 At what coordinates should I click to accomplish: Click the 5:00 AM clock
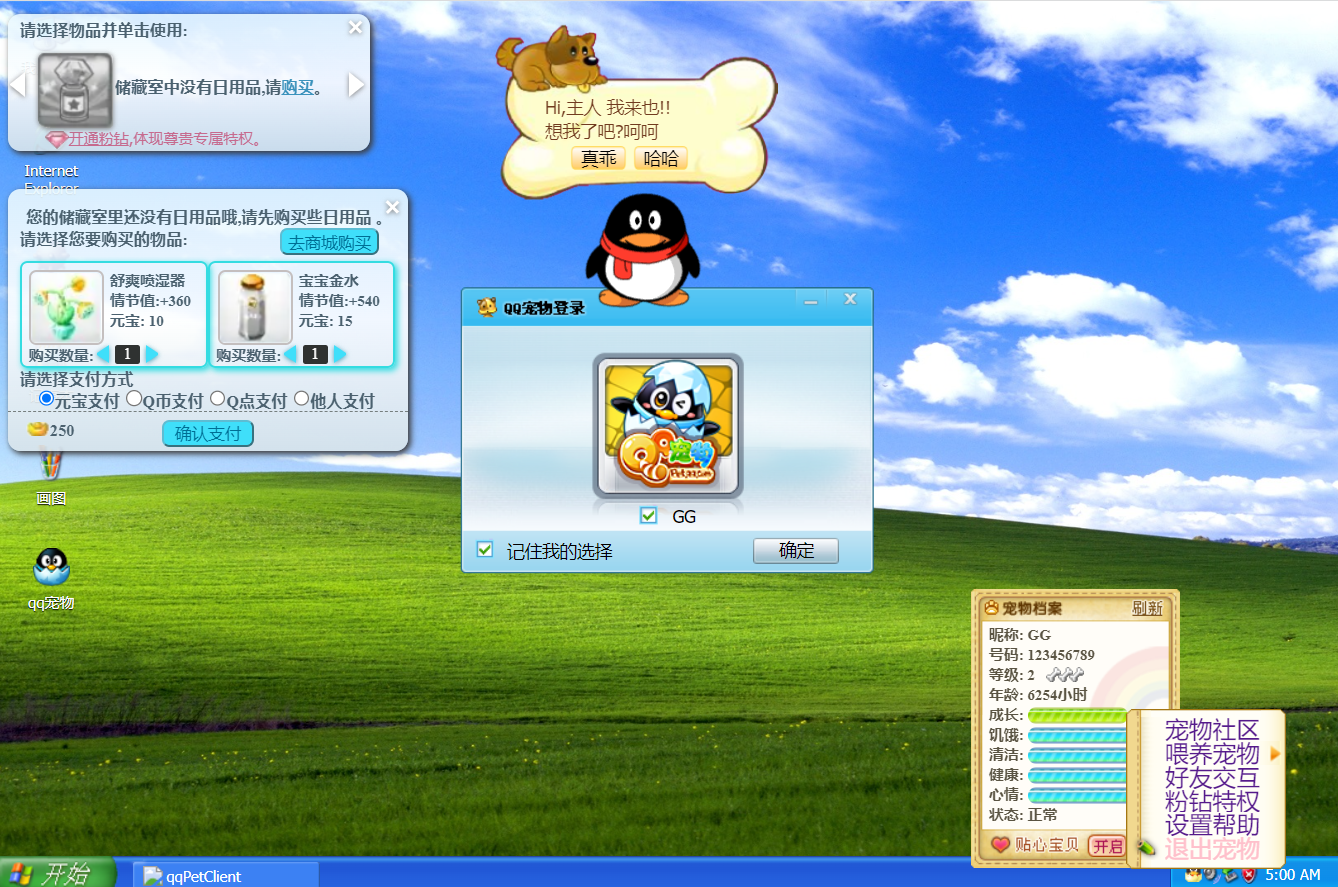[1293, 875]
